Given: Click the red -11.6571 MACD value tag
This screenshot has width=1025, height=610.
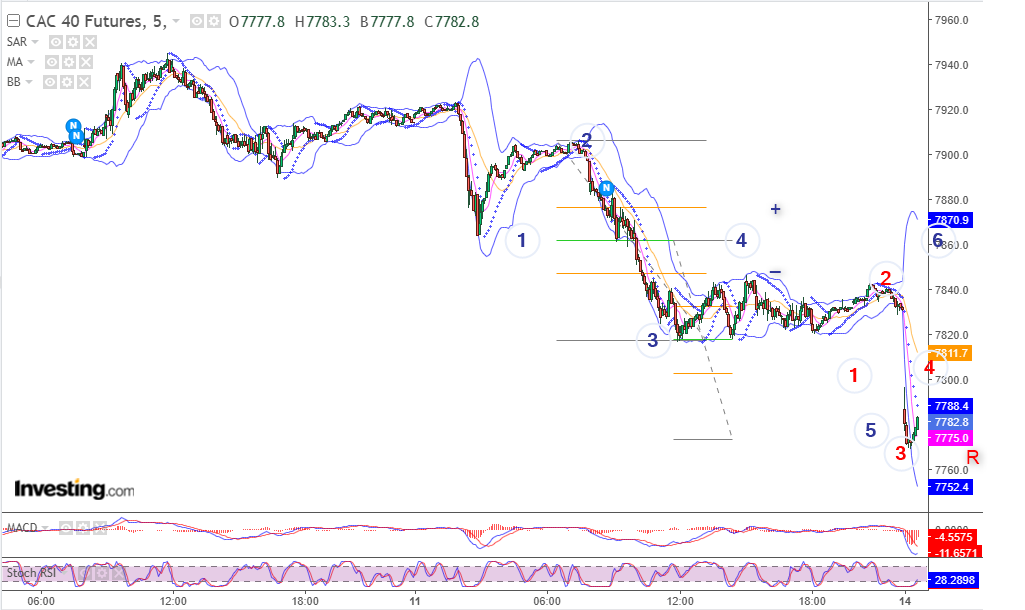Looking at the screenshot, I should click(953, 552).
